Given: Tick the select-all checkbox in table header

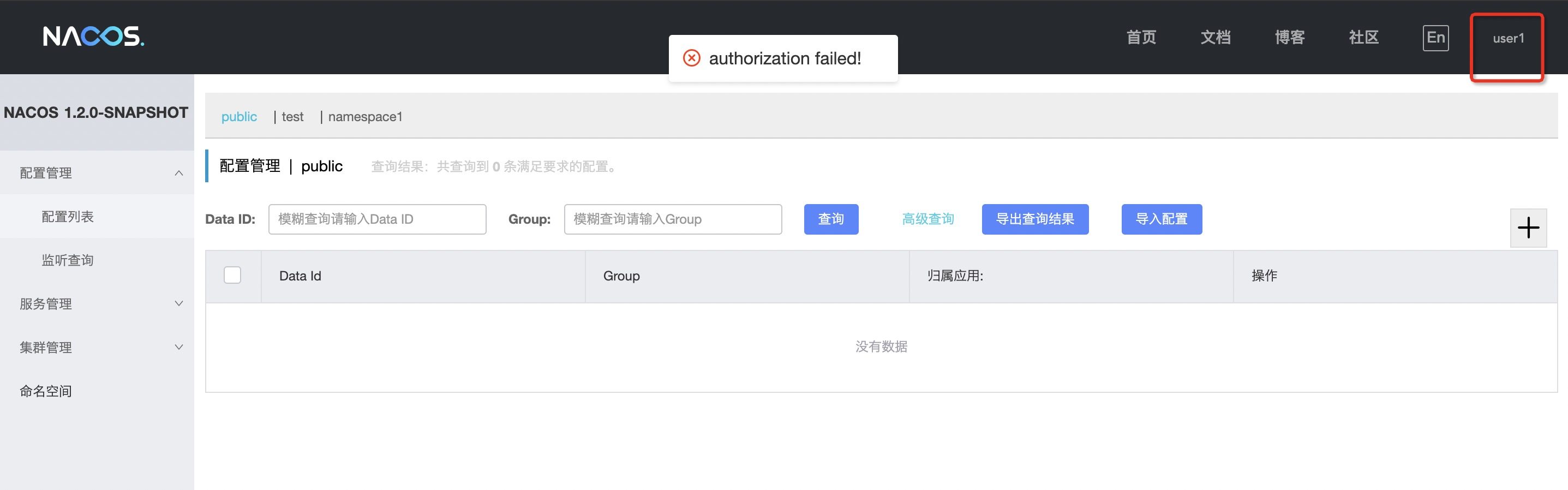Looking at the screenshot, I should [232, 275].
